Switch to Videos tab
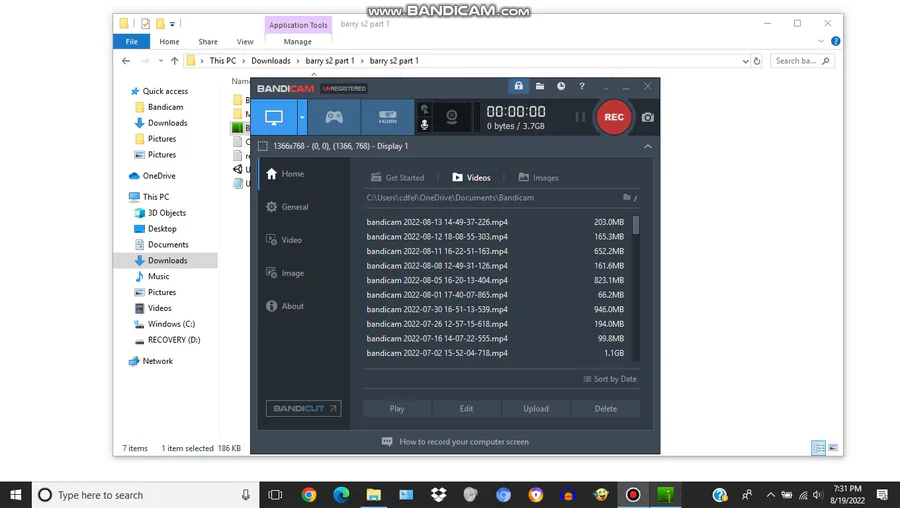Image resolution: width=900 pixels, height=508 pixels. (471, 177)
